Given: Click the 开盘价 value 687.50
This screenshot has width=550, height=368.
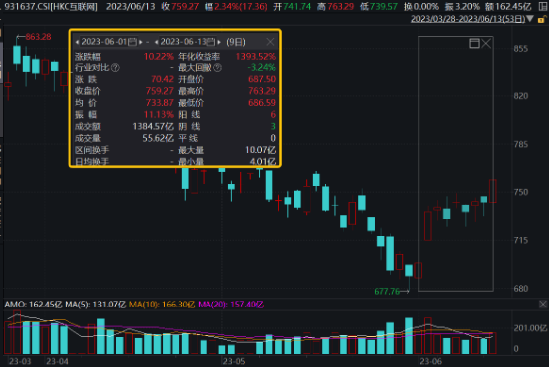Looking at the screenshot, I should 262,79.
